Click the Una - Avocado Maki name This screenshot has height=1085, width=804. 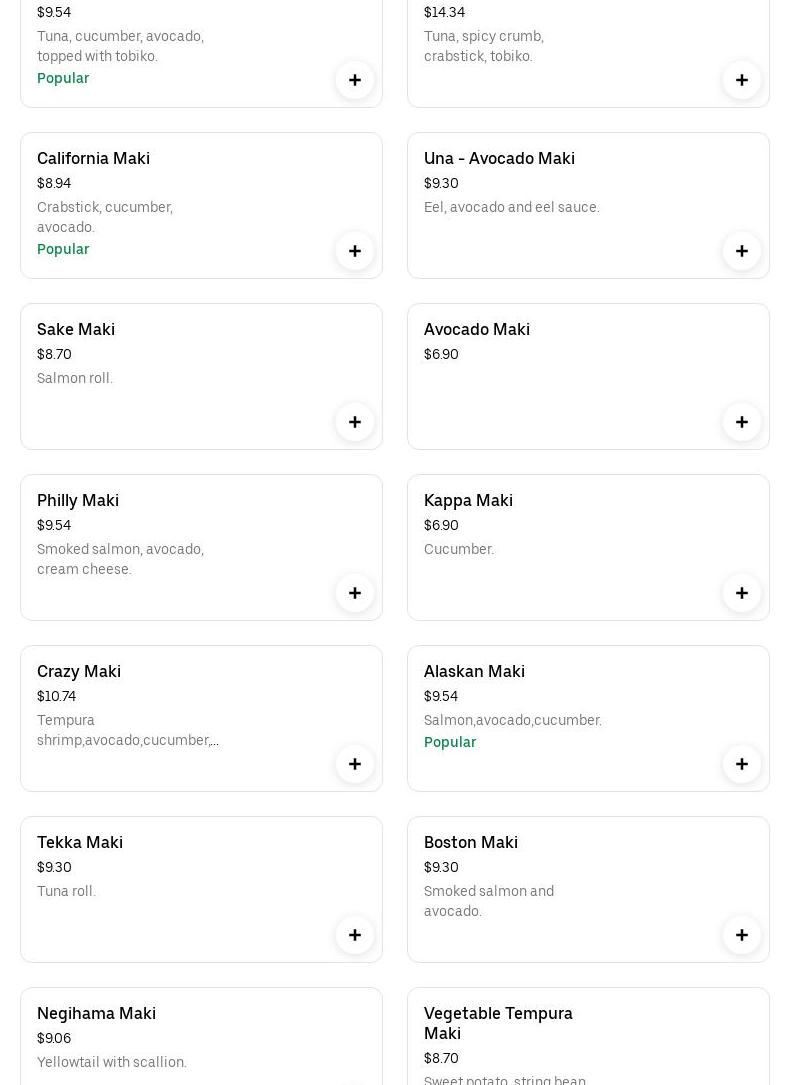point(499,158)
